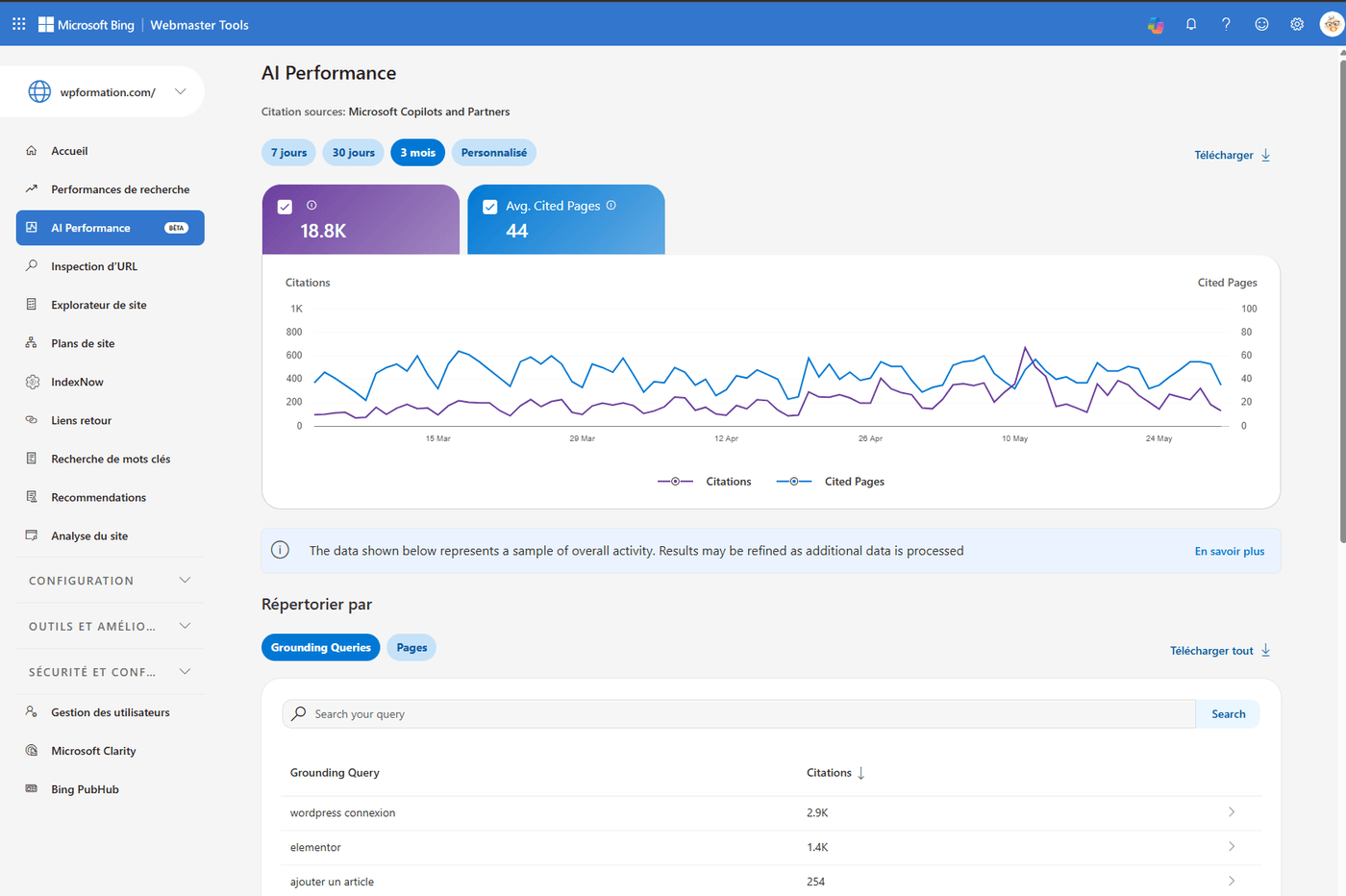Select the 7 jours range
The image size is (1346, 896).
point(288,152)
